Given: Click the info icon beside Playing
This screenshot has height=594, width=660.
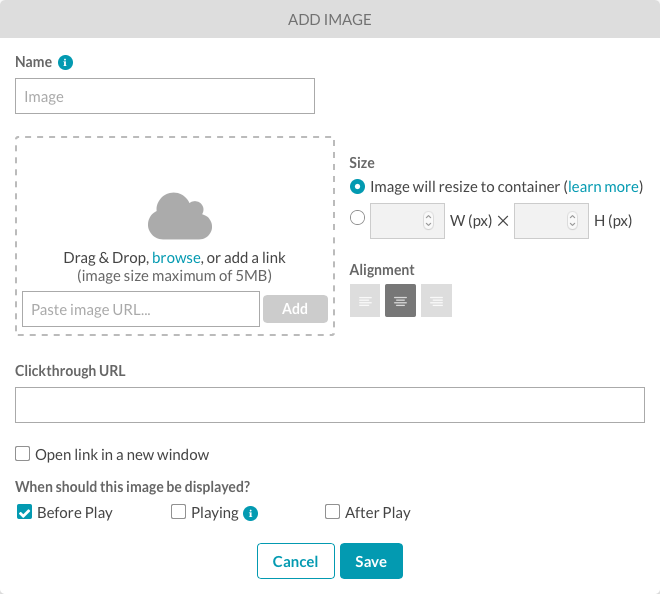Looking at the screenshot, I should coord(250,513).
